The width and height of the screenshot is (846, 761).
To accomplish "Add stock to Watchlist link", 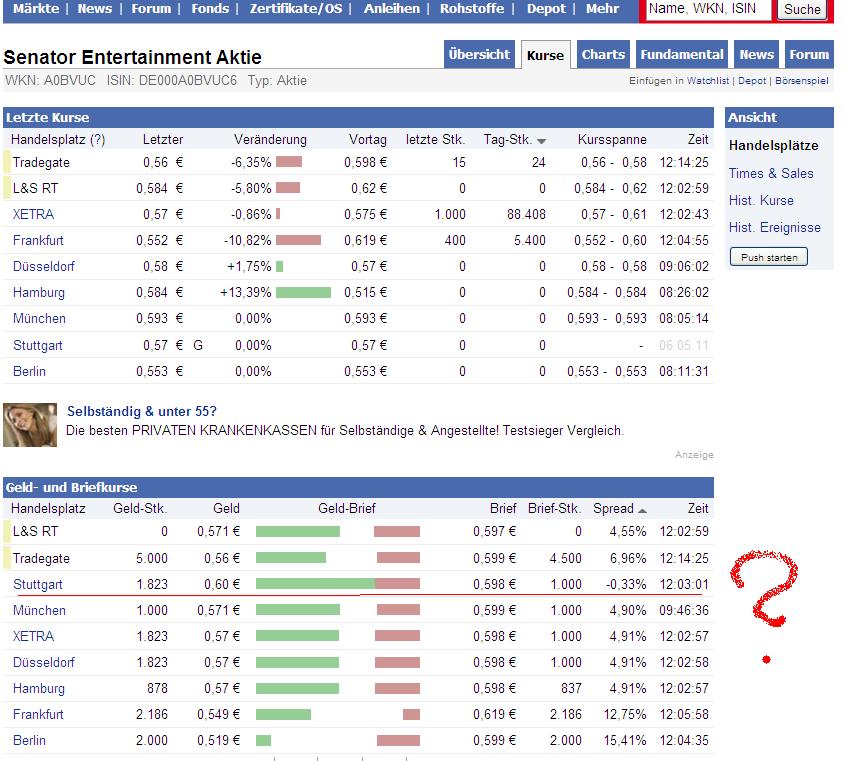I will tap(708, 80).
